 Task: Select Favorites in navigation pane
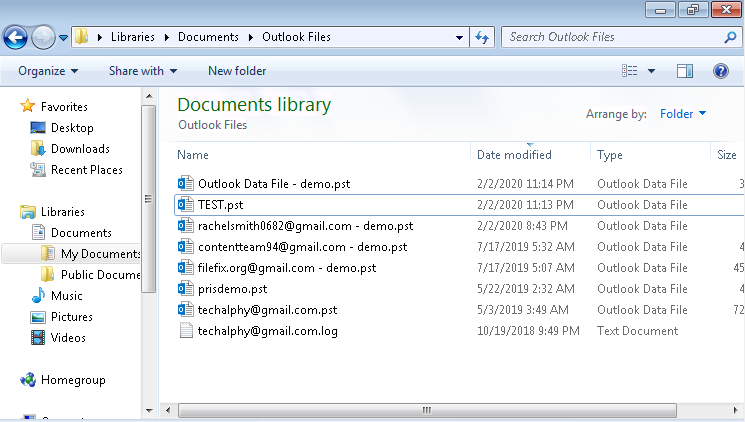(x=64, y=106)
